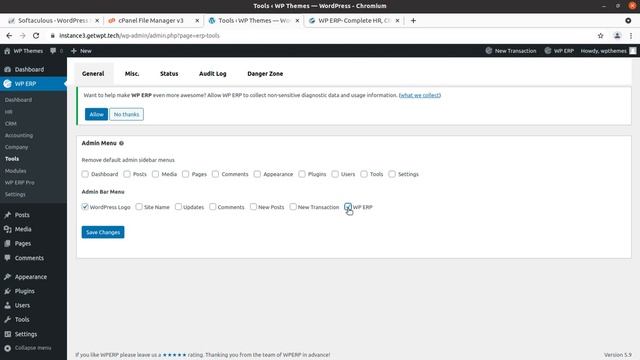Close the Softaculous WordPress tab

pyautogui.click(x=97, y=20)
